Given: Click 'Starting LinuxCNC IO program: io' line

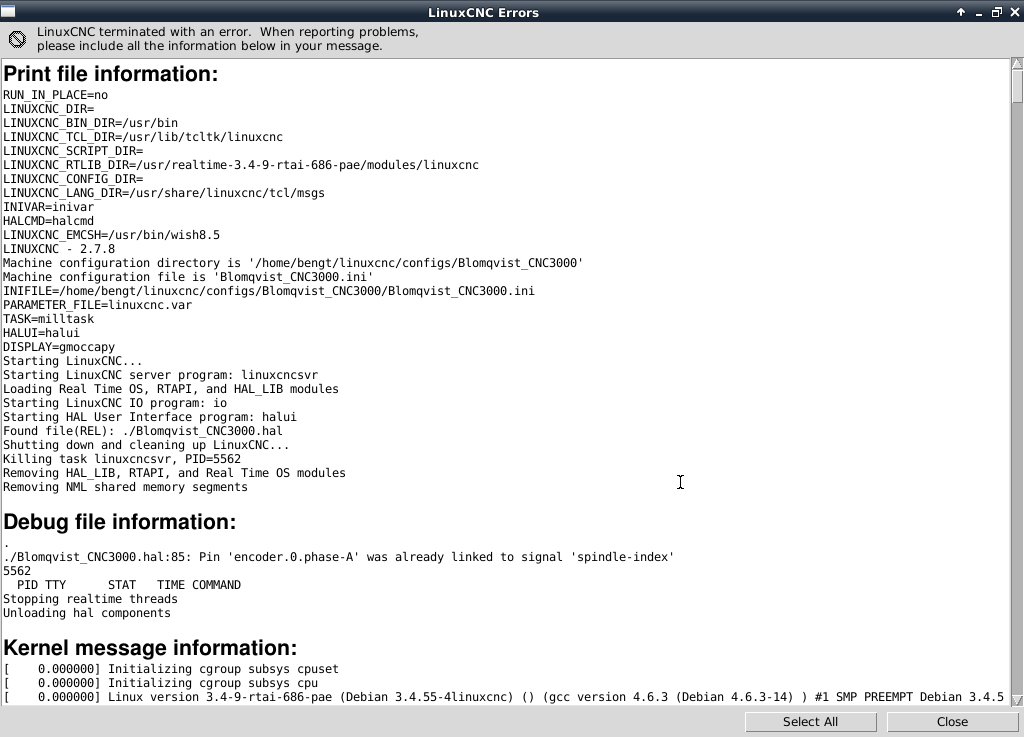Looking at the screenshot, I should [115, 403].
